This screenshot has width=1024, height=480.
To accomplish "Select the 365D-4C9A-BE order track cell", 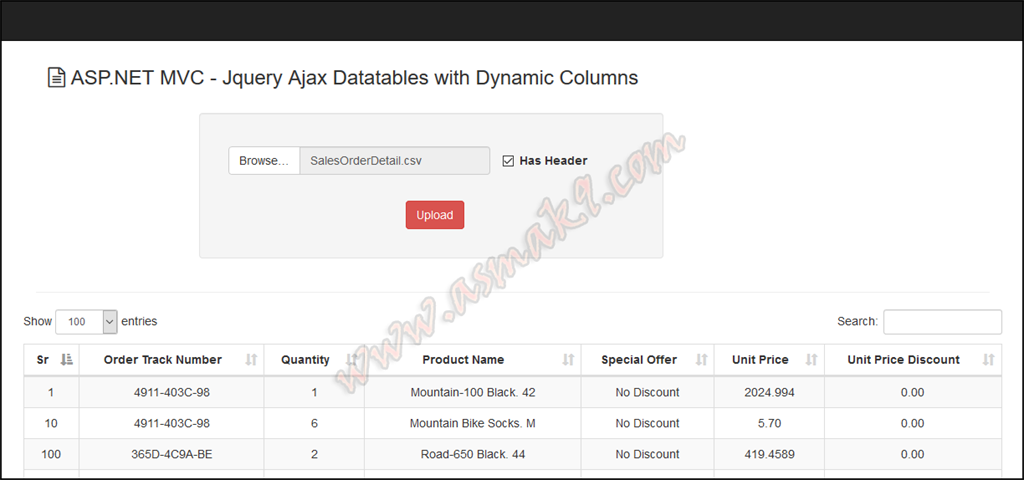I will (171, 455).
